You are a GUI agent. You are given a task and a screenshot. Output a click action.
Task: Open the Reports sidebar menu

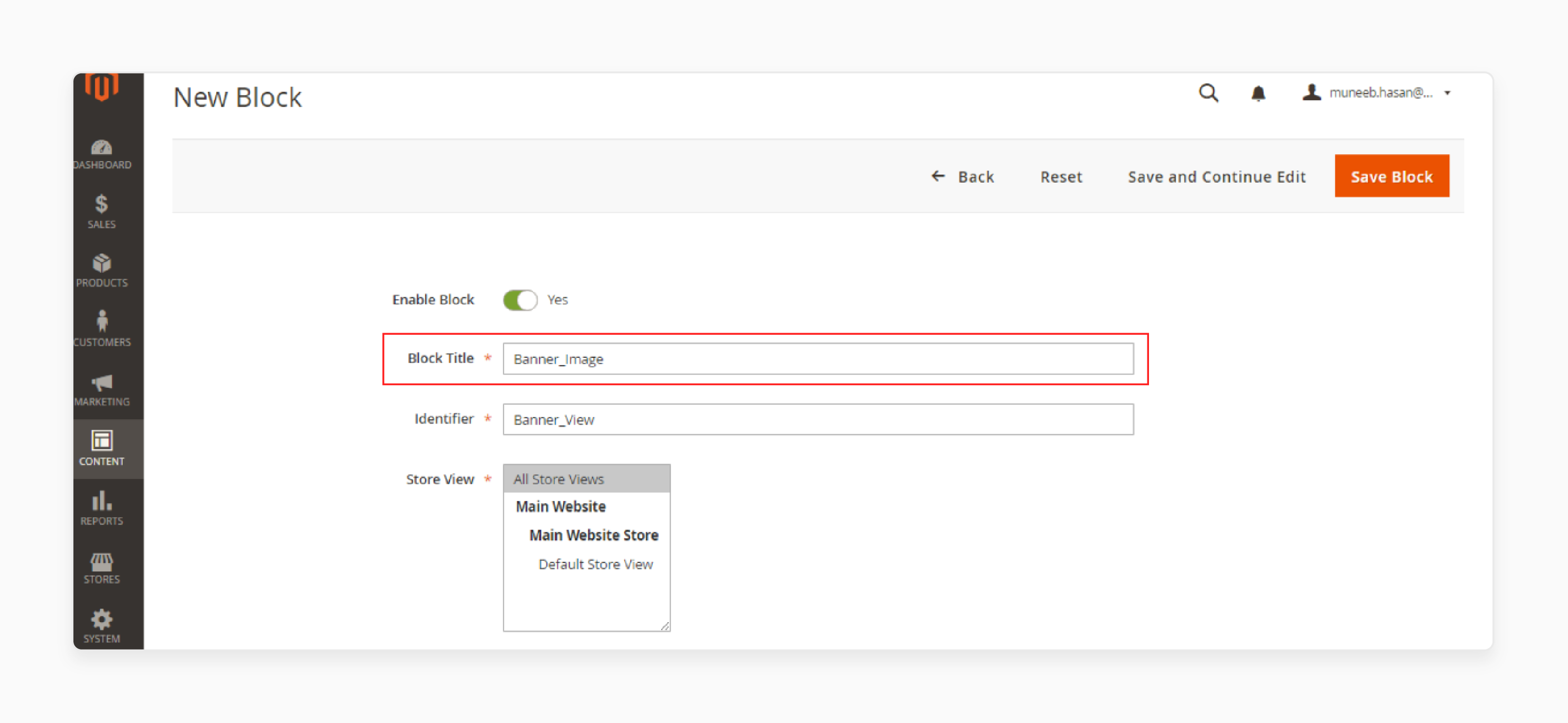pyautogui.click(x=102, y=508)
